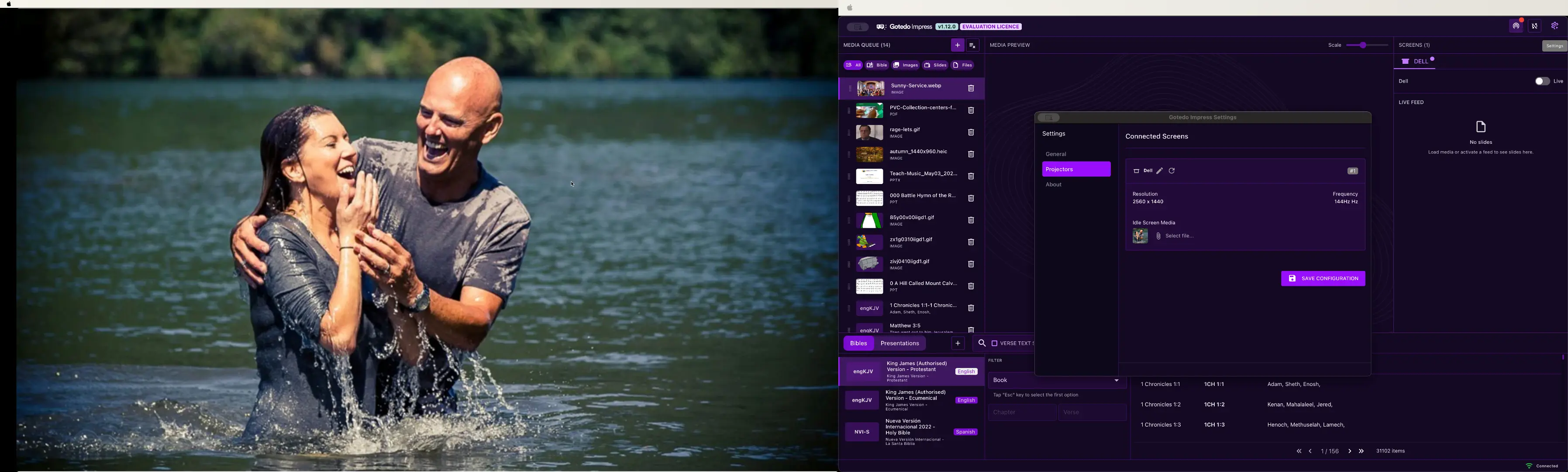The width and height of the screenshot is (1568, 472).
Task: Click the bible search magnifier icon
Action: pos(981,344)
